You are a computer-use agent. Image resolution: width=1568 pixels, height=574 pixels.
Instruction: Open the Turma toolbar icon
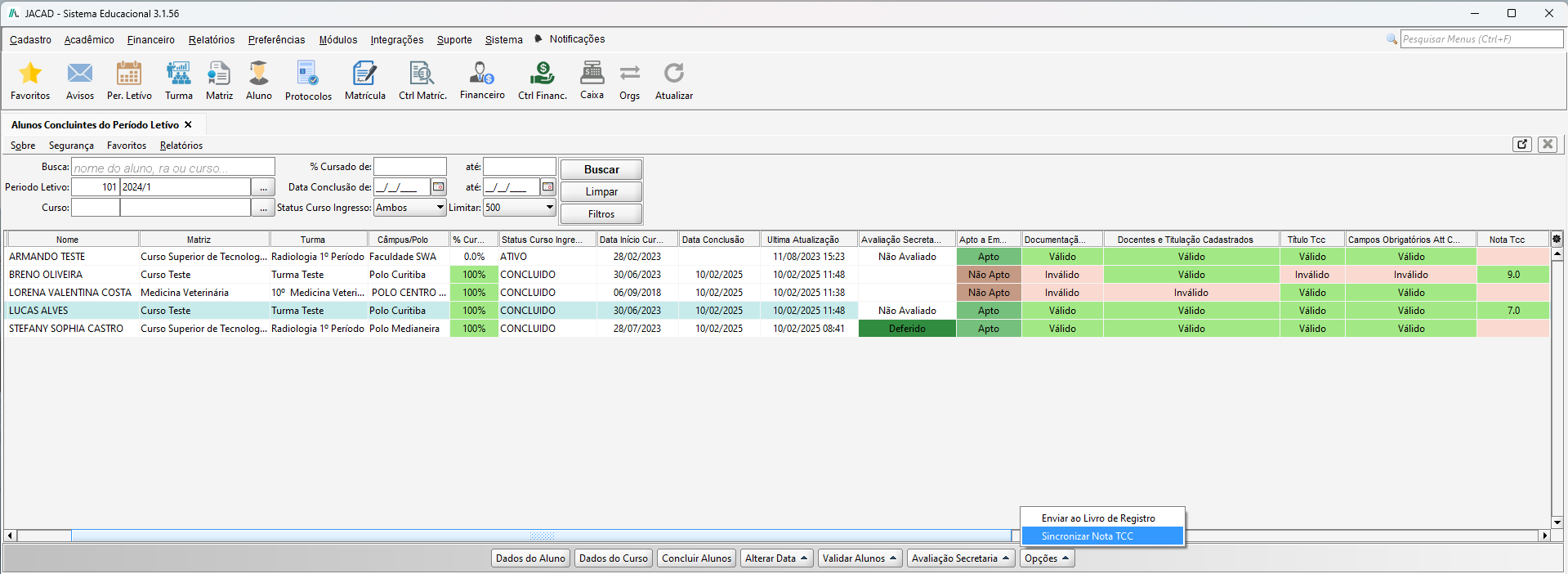point(179,74)
